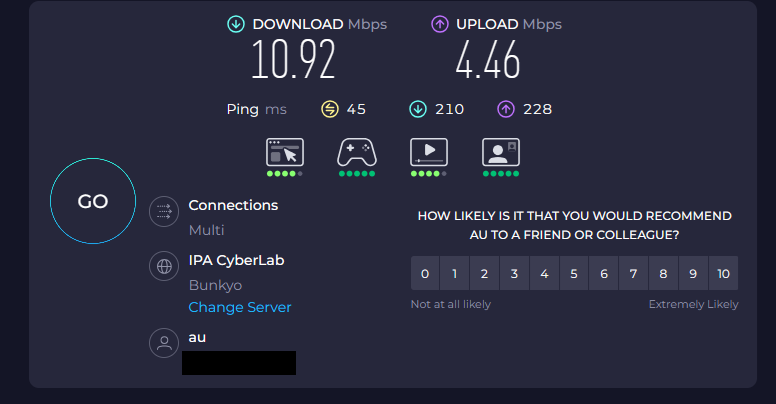Image resolution: width=776 pixels, height=404 pixels.
Task: Click the user account icon
Action: coord(162,344)
